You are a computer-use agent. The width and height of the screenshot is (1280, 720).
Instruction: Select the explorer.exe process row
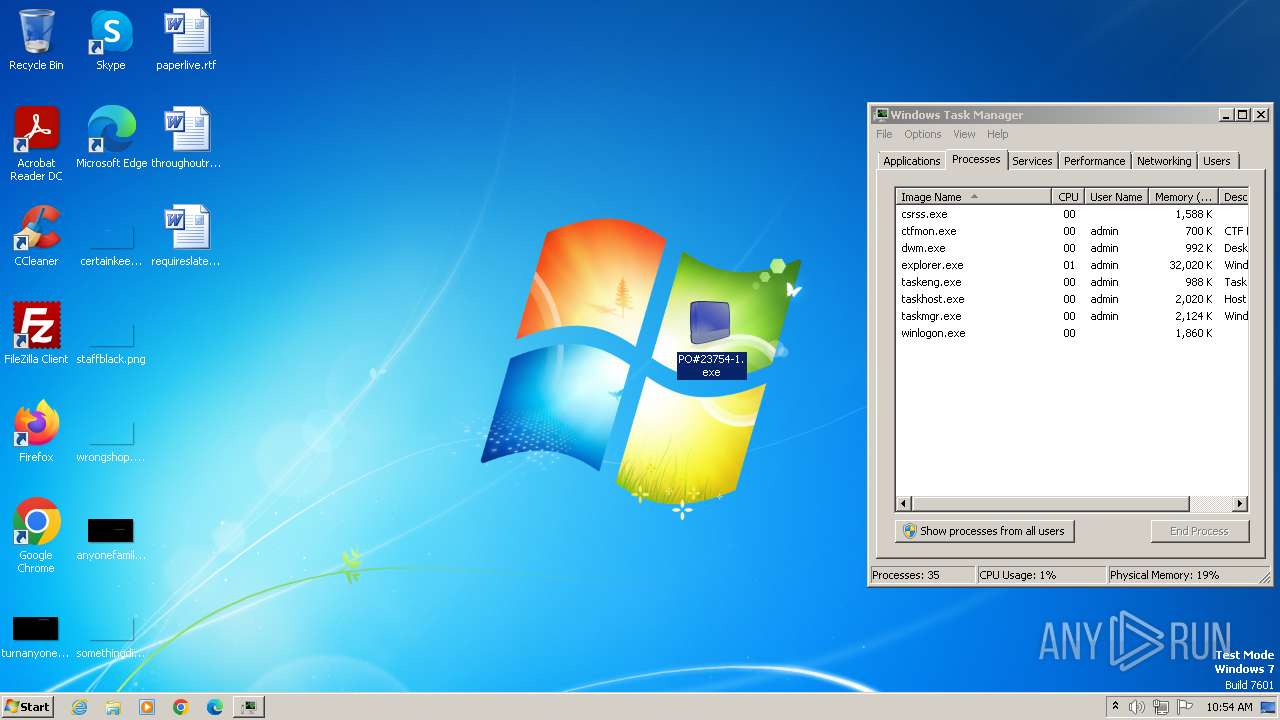point(1072,265)
